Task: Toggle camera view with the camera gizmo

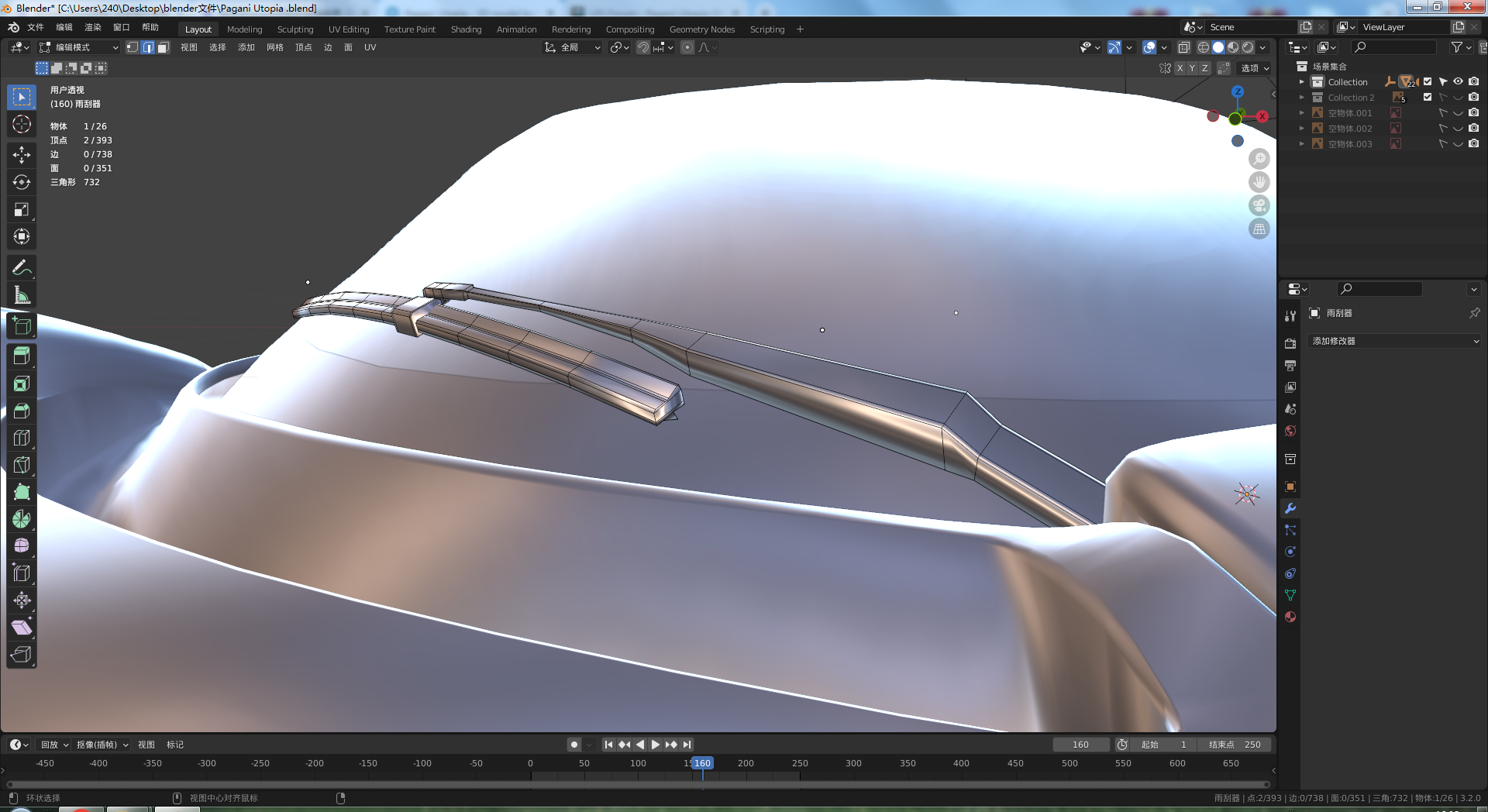Action: point(1259,205)
